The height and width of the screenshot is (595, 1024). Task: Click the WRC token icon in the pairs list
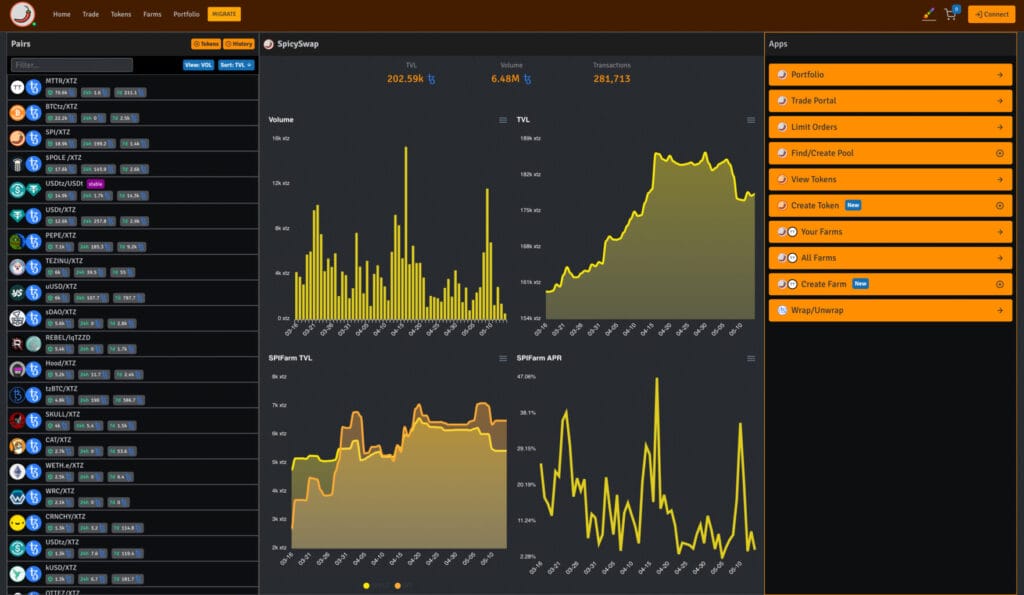(x=17, y=497)
